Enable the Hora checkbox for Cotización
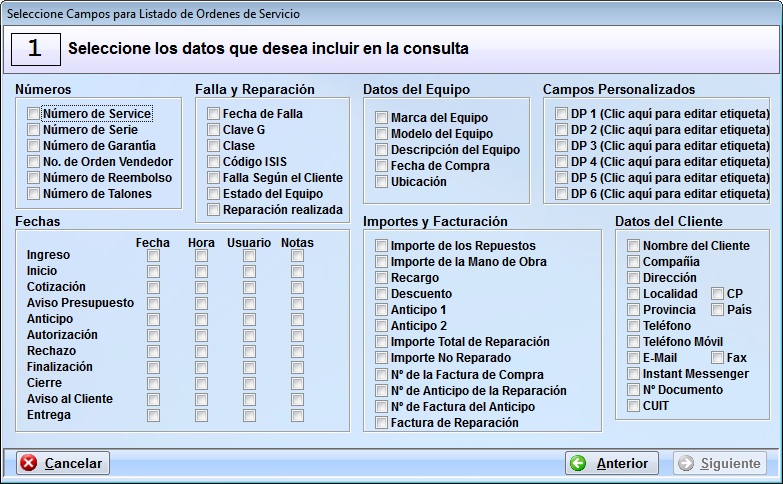Viewport: 783px width, 484px height. pos(201,287)
